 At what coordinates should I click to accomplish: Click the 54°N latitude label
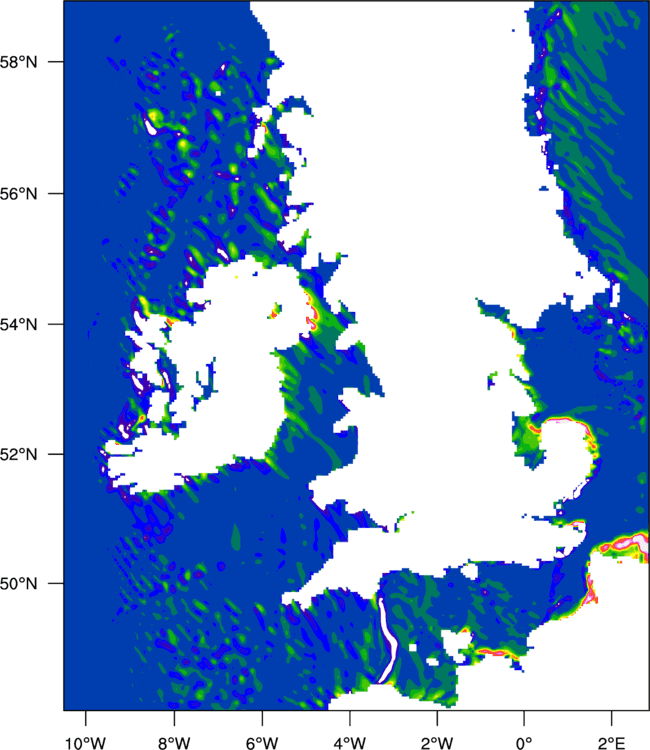pos(18,324)
